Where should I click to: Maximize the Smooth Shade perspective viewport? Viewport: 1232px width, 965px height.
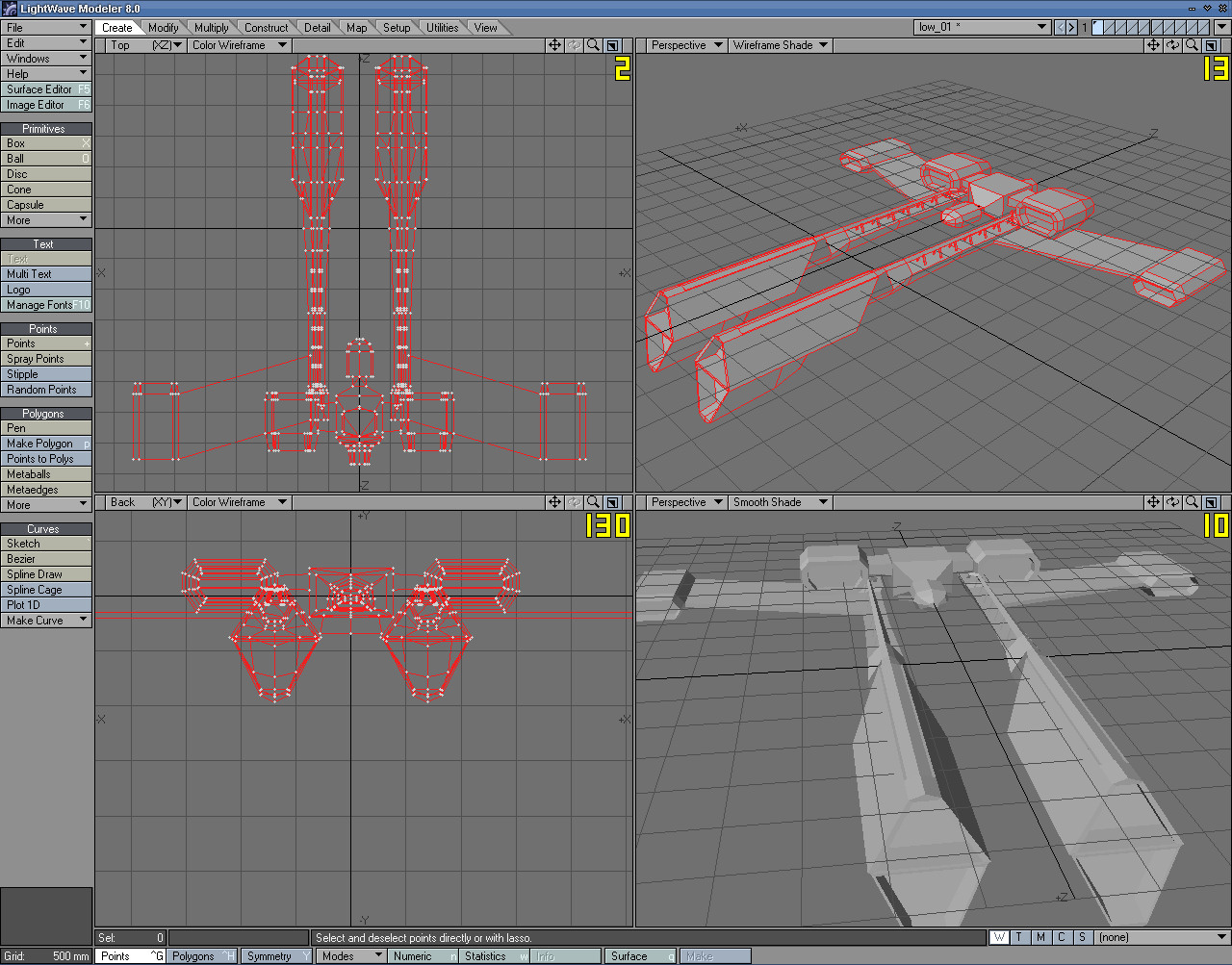[1212, 502]
